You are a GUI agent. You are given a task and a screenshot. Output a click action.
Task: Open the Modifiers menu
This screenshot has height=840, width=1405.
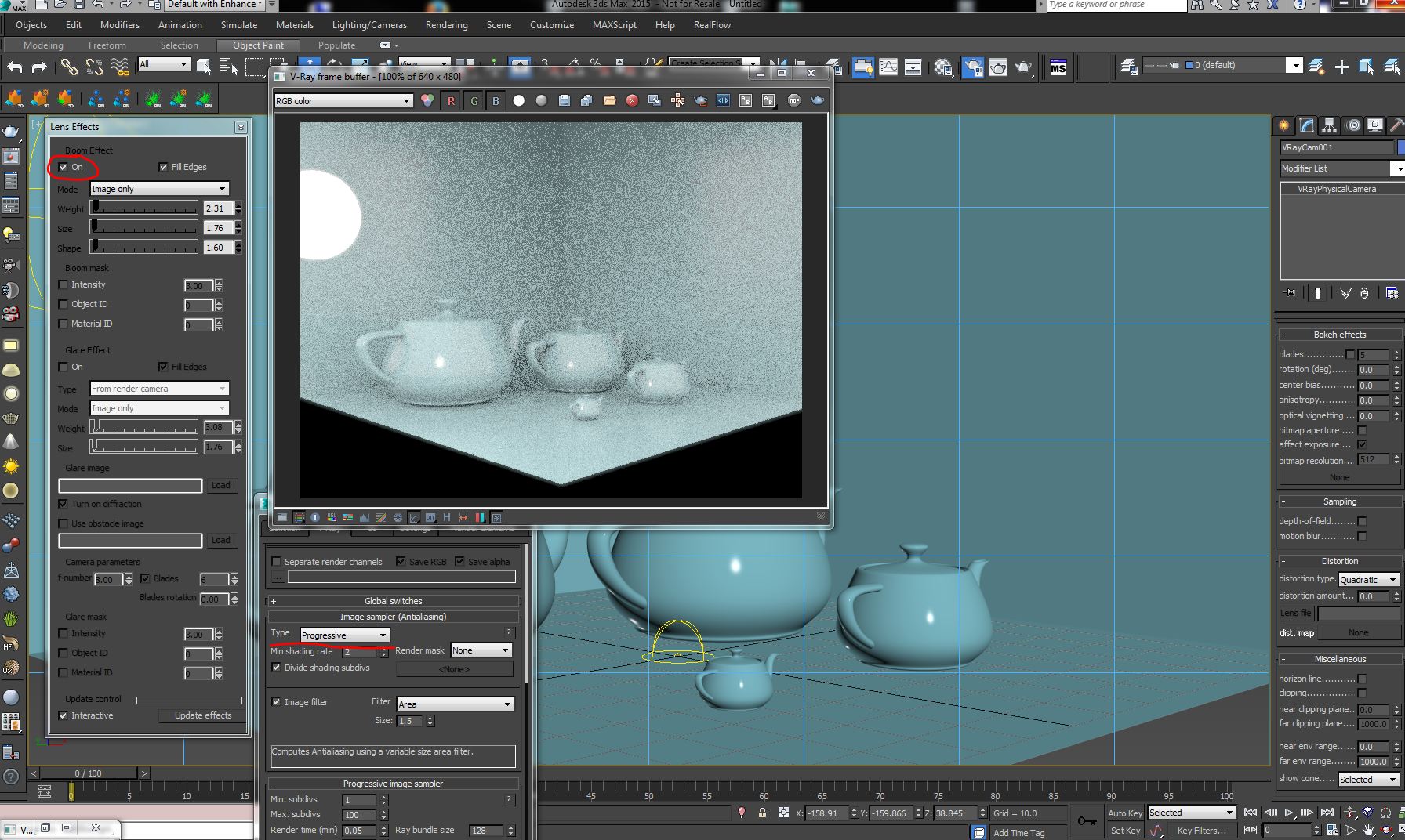[x=120, y=25]
